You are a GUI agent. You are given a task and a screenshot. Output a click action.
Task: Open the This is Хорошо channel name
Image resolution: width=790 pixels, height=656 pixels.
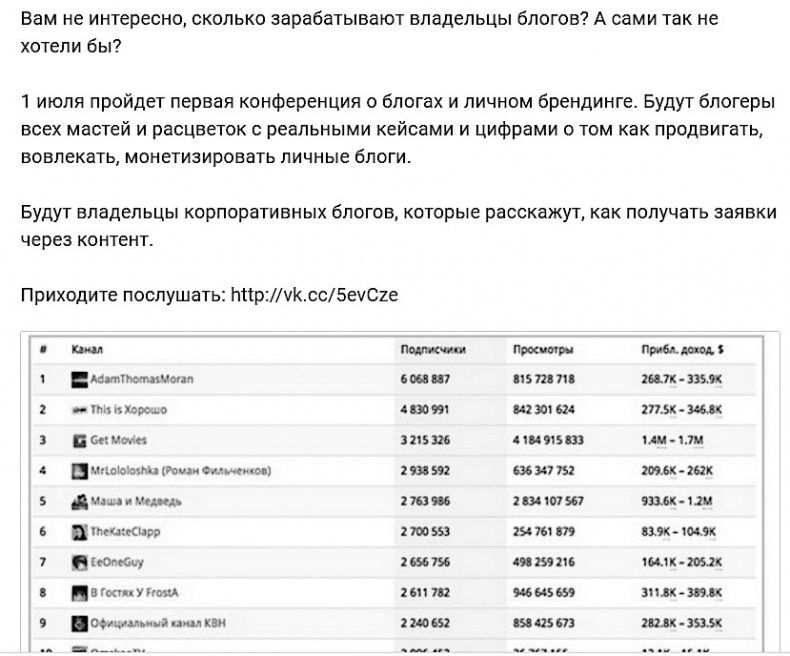click(x=128, y=410)
